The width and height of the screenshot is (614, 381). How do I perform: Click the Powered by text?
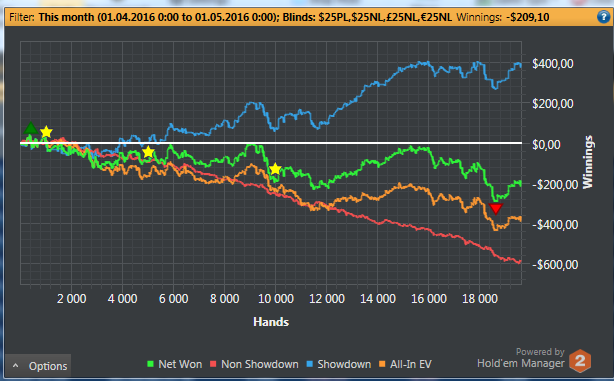[x=540, y=352]
